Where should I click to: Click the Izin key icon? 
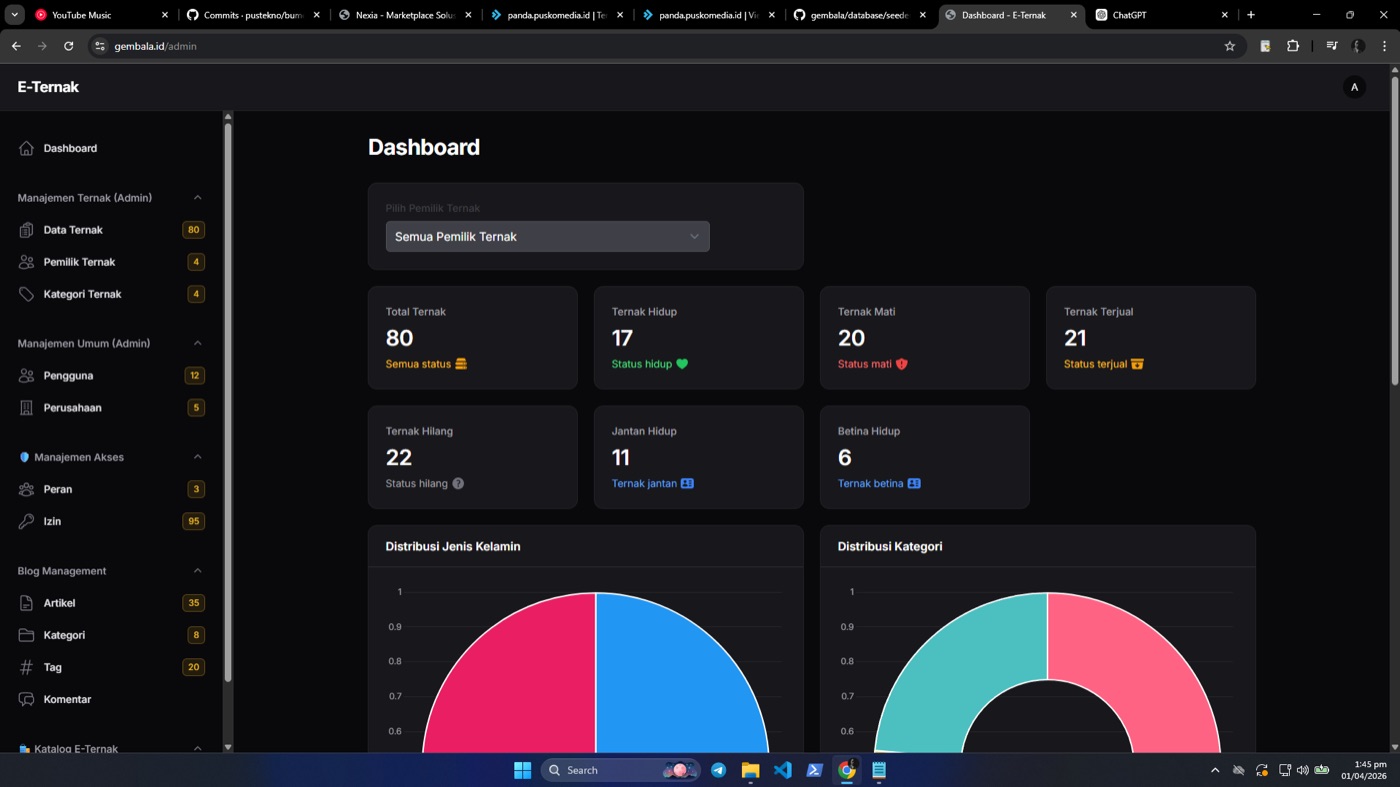(x=26, y=521)
